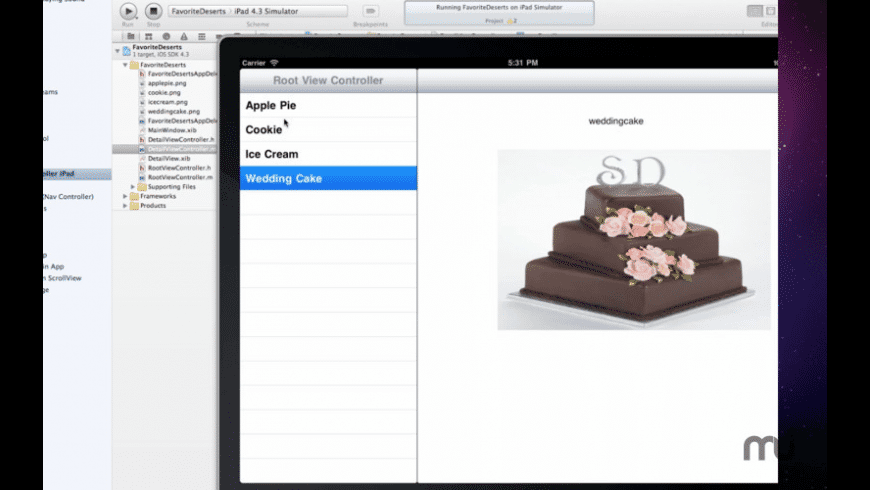Select the (Nav Controller) entry in left window
Screen dimensions: 870x490
tap(68, 196)
